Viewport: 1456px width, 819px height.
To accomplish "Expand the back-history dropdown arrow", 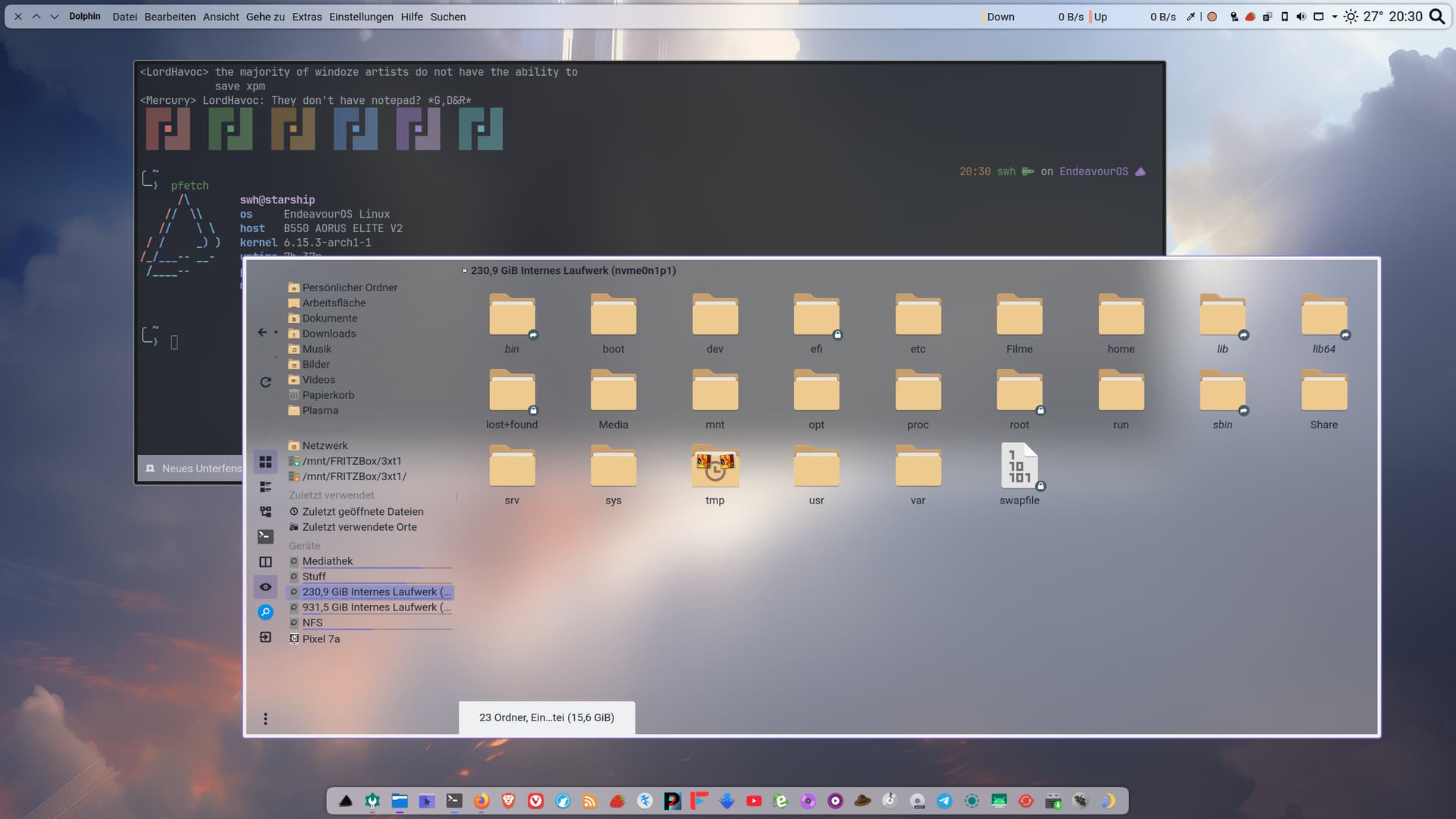I will [x=276, y=333].
